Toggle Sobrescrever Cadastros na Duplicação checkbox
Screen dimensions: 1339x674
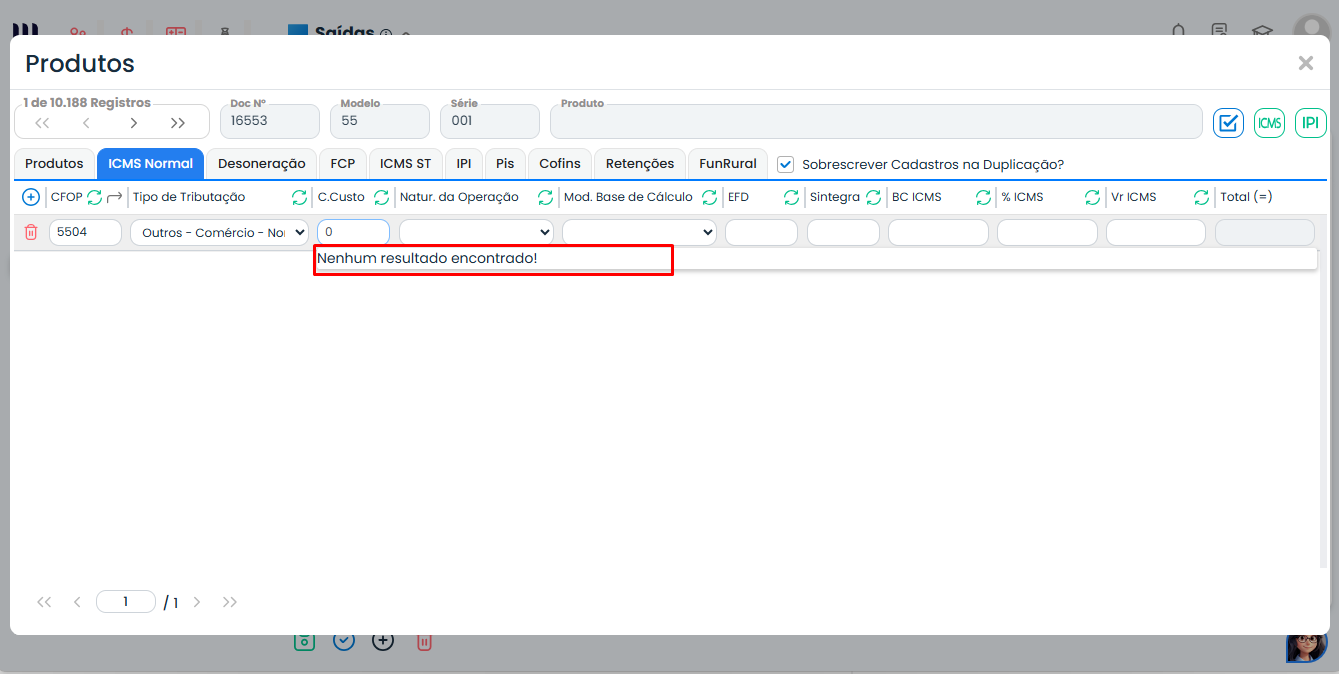pos(786,164)
